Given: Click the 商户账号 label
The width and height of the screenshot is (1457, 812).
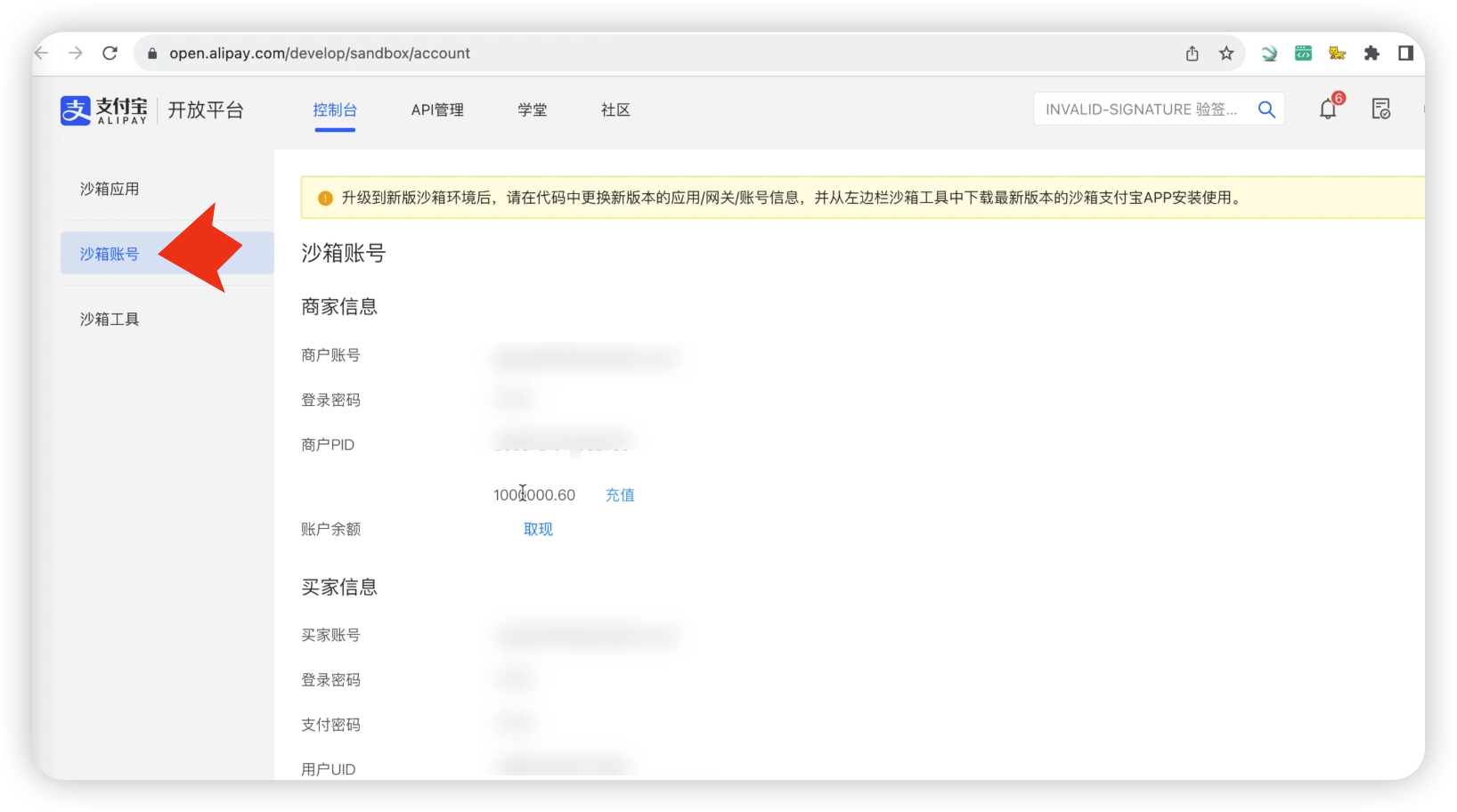Looking at the screenshot, I should pos(330,355).
